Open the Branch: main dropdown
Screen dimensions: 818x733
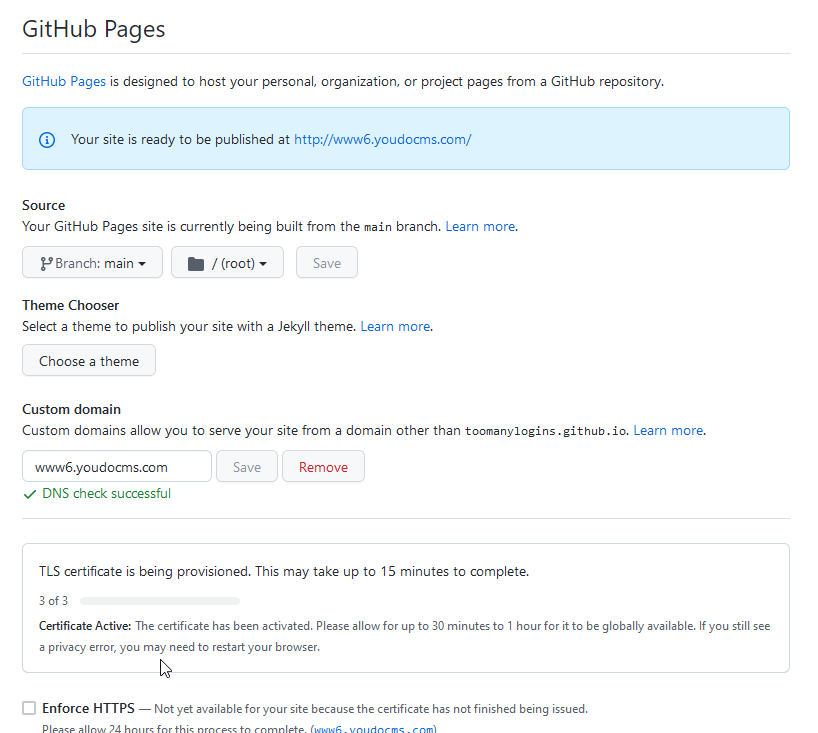point(93,263)
